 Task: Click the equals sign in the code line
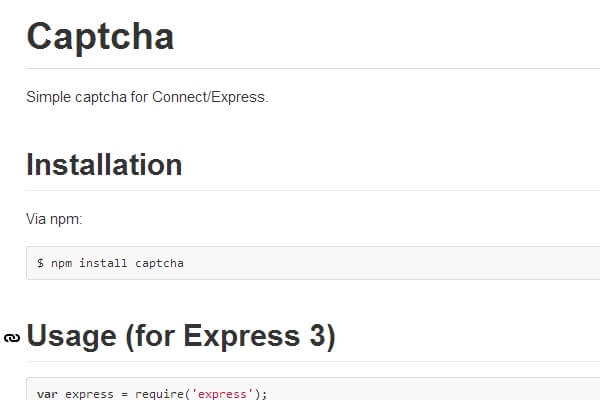(x=125, y=394)
